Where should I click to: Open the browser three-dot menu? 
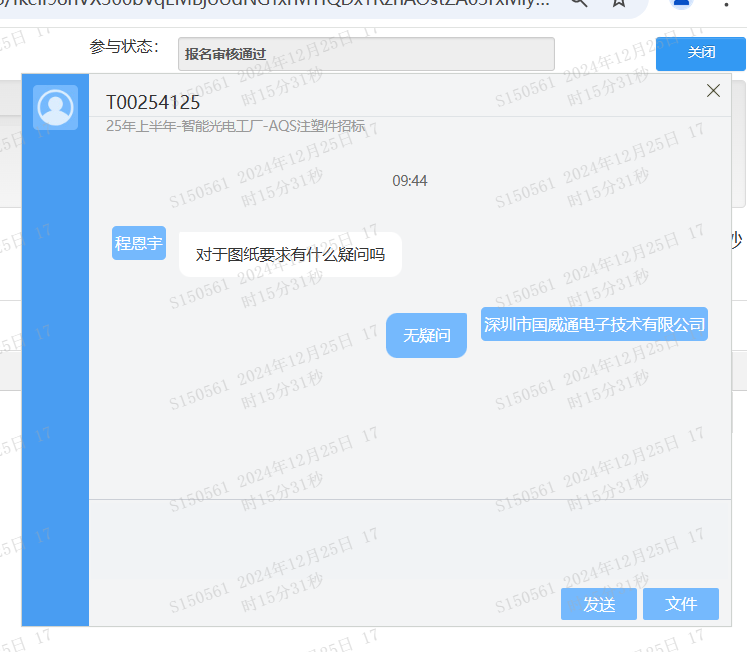pyautogui.click(x=725, y=5)
